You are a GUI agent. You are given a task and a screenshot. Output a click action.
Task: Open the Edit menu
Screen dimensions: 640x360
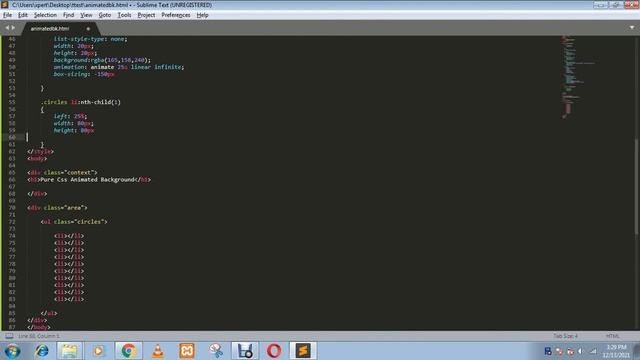(23, 15)
